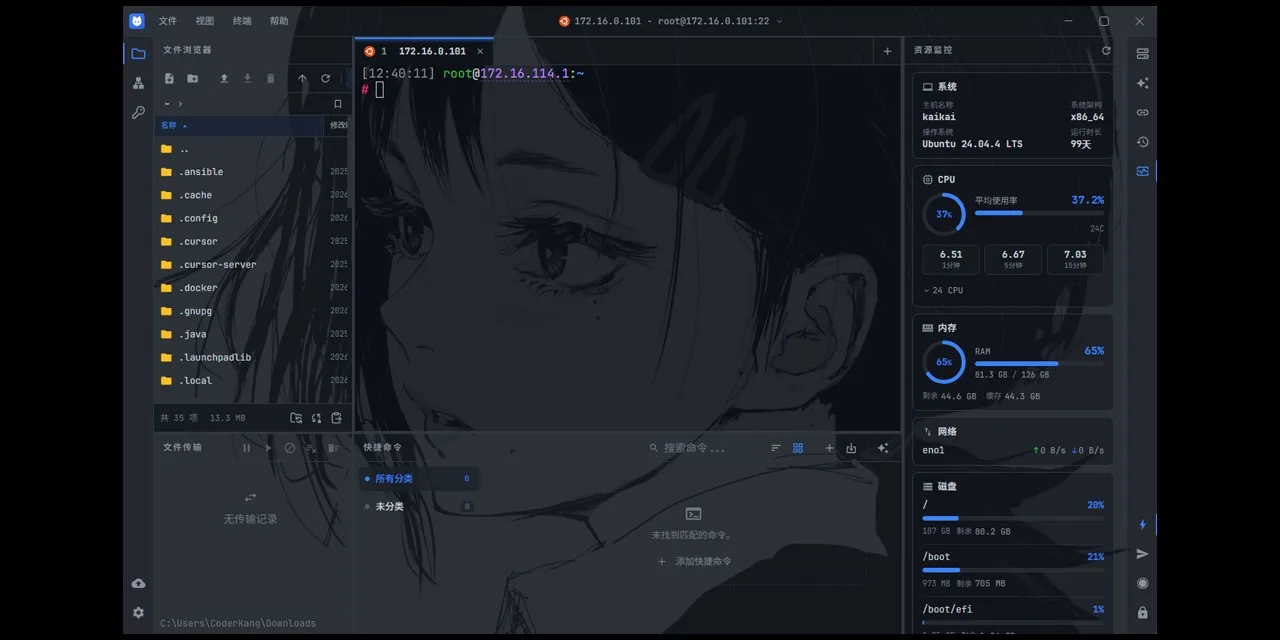Open the 帮助 menu

[x=279, y=21]
